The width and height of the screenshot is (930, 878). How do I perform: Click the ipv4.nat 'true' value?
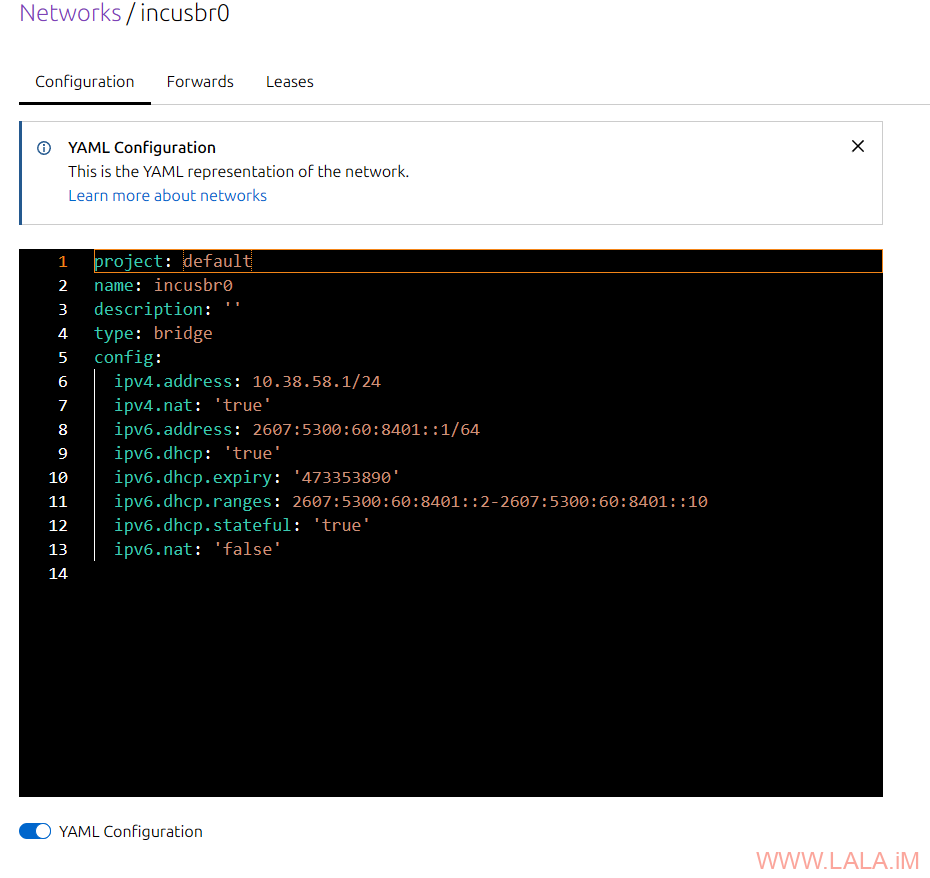[242, 405]
